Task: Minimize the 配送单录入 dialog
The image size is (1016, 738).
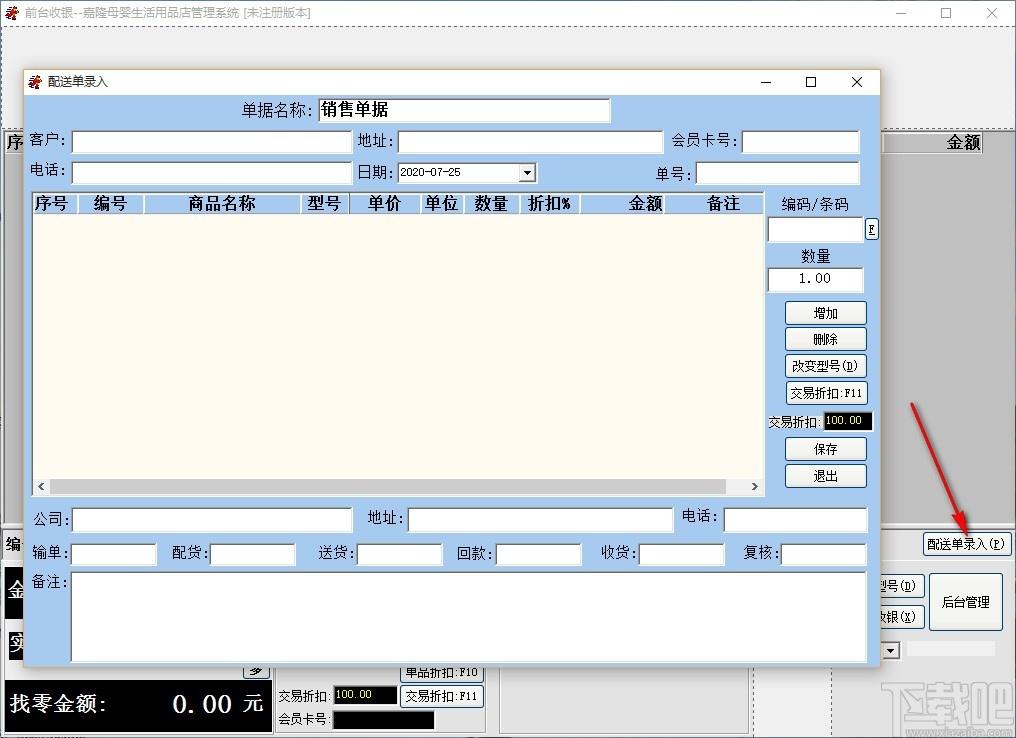Action: pyautogui.click(x=766, y=82)
